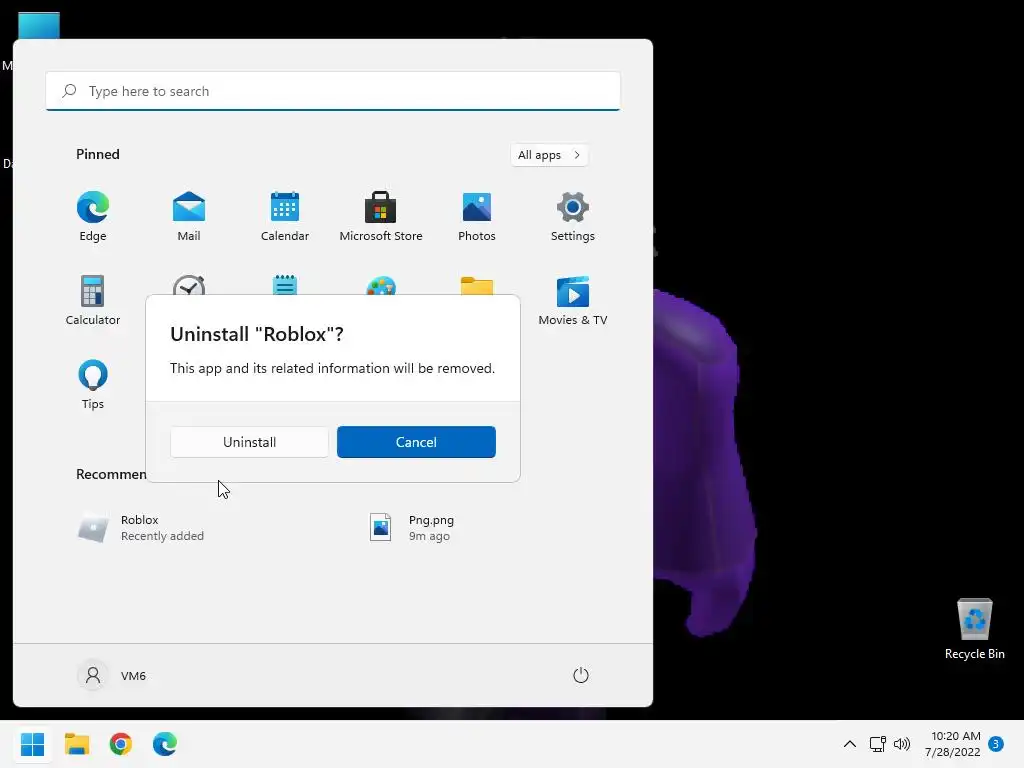Cancel the Roblox uninstall dialog
Viewport: 1024px width, 768px height.
(416, 442)
